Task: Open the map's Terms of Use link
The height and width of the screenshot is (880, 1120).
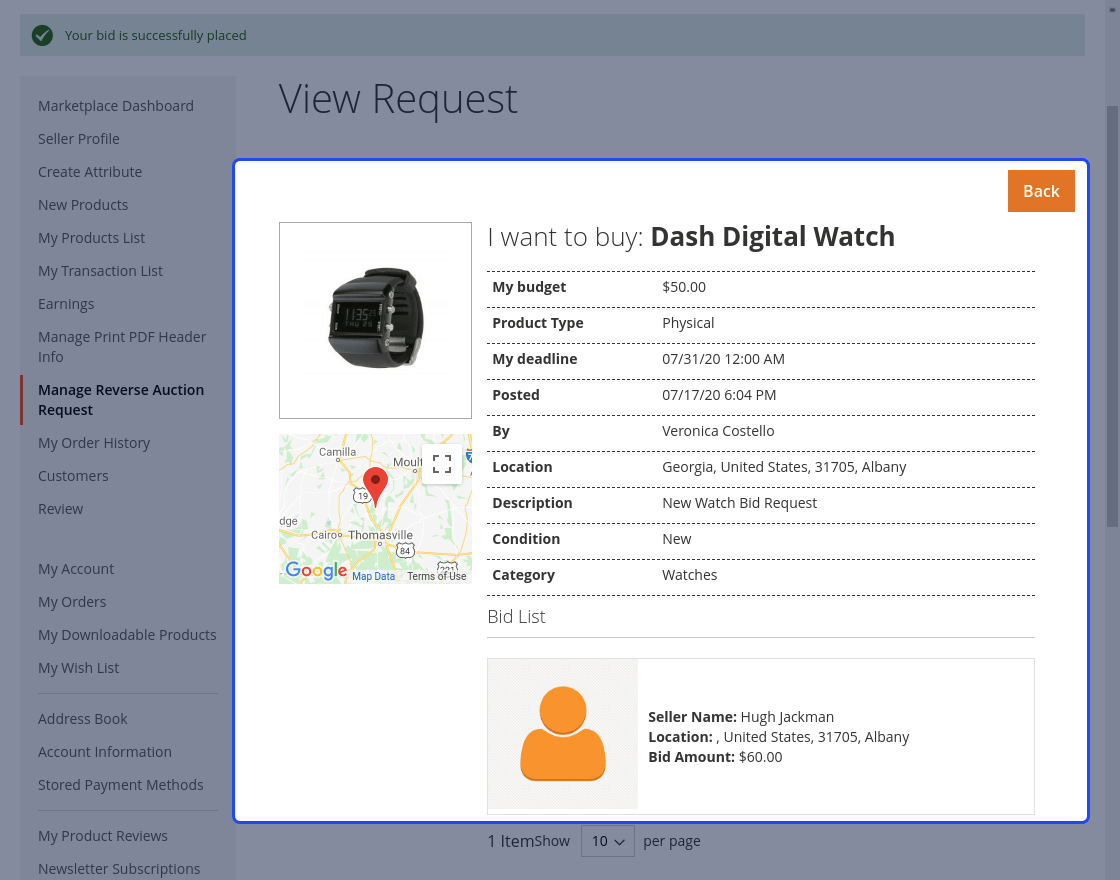Action: 436,576
